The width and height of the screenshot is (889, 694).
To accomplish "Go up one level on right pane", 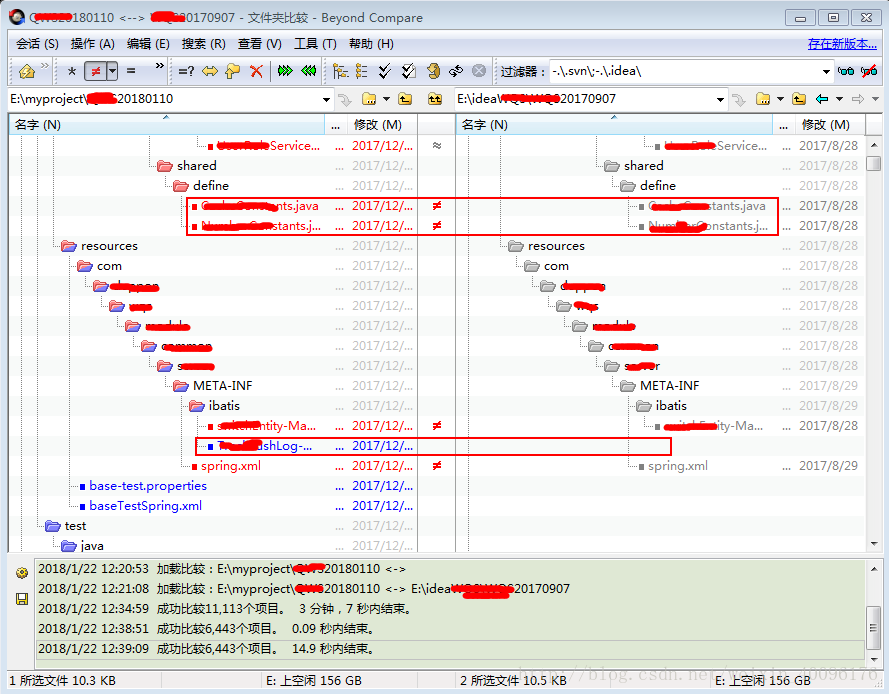I will [x=799, y=99].
